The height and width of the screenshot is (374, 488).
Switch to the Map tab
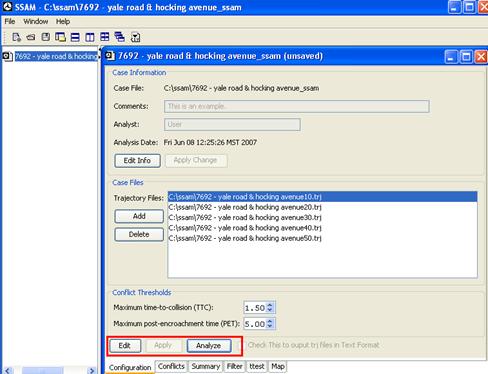coord(278,366)
